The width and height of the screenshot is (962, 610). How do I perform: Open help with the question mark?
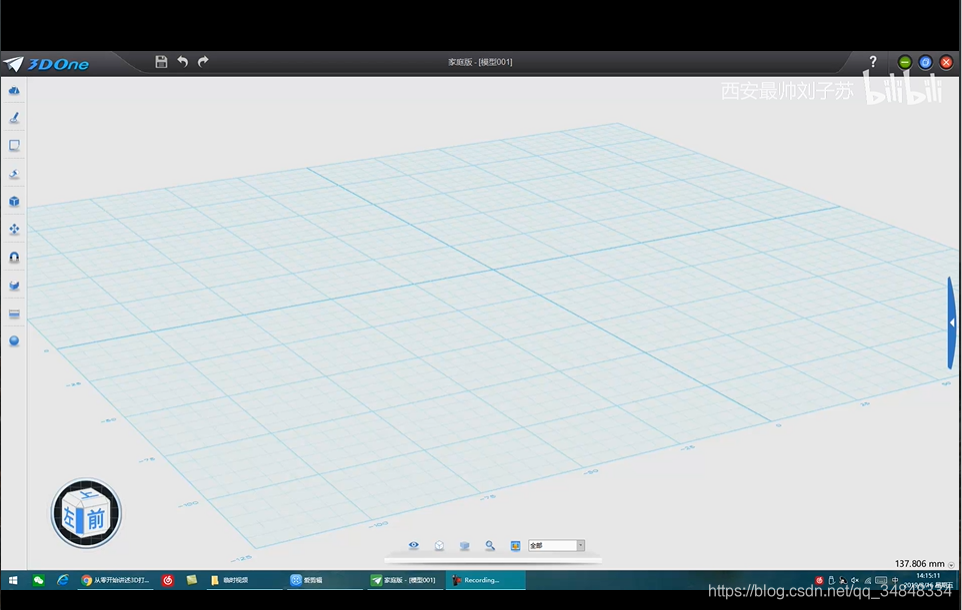(872, 61)
